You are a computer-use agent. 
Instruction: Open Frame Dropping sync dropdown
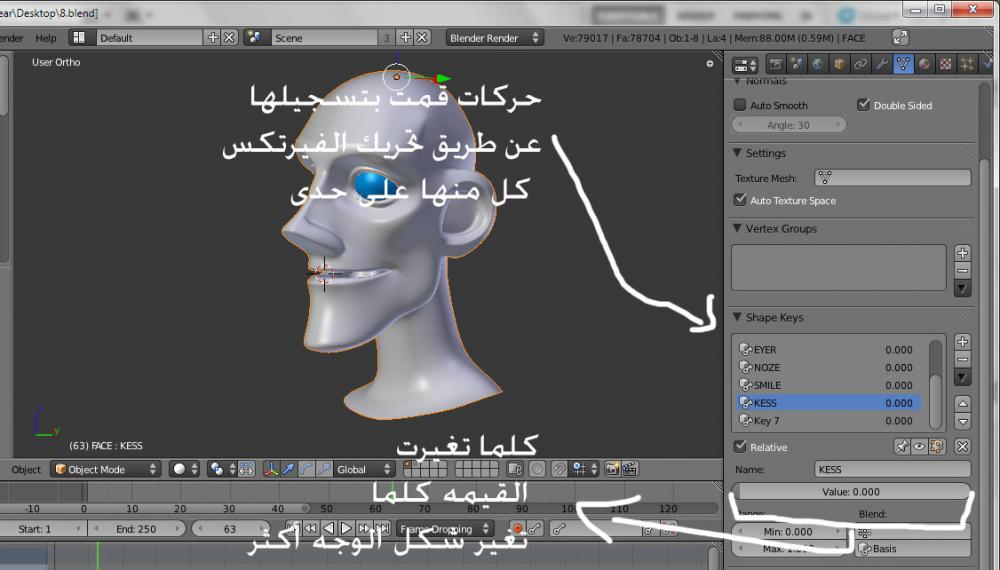click(445, 529)
